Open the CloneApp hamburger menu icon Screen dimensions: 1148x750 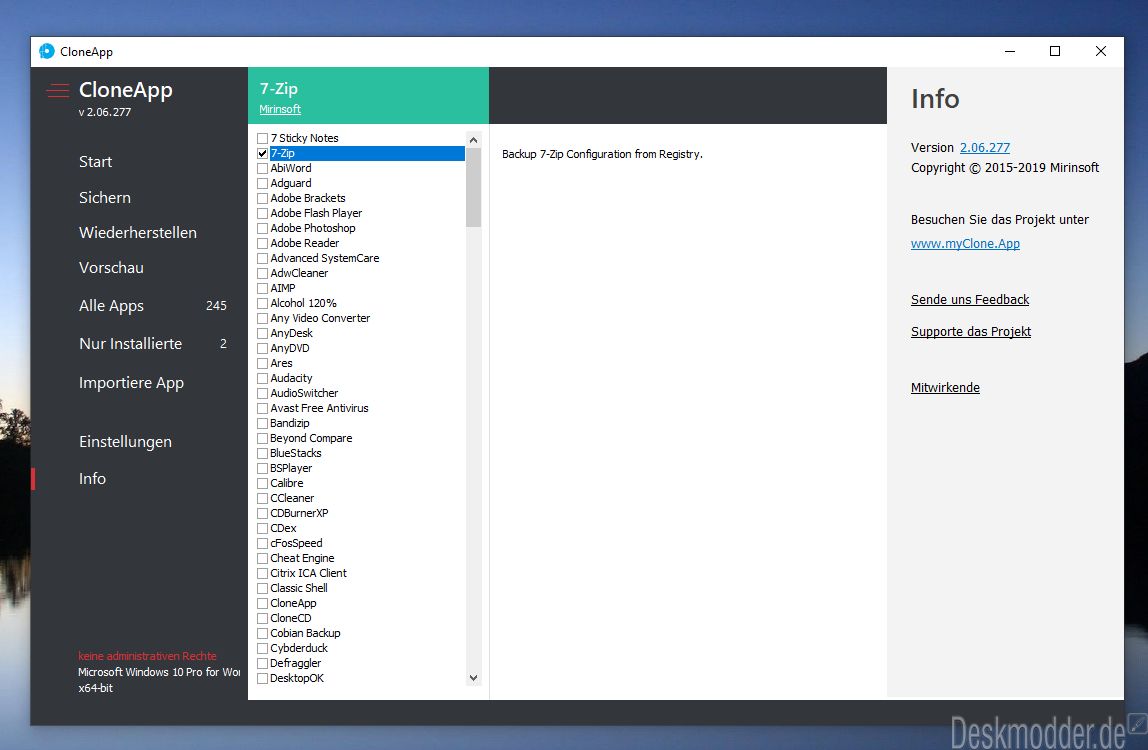(58, 91)
